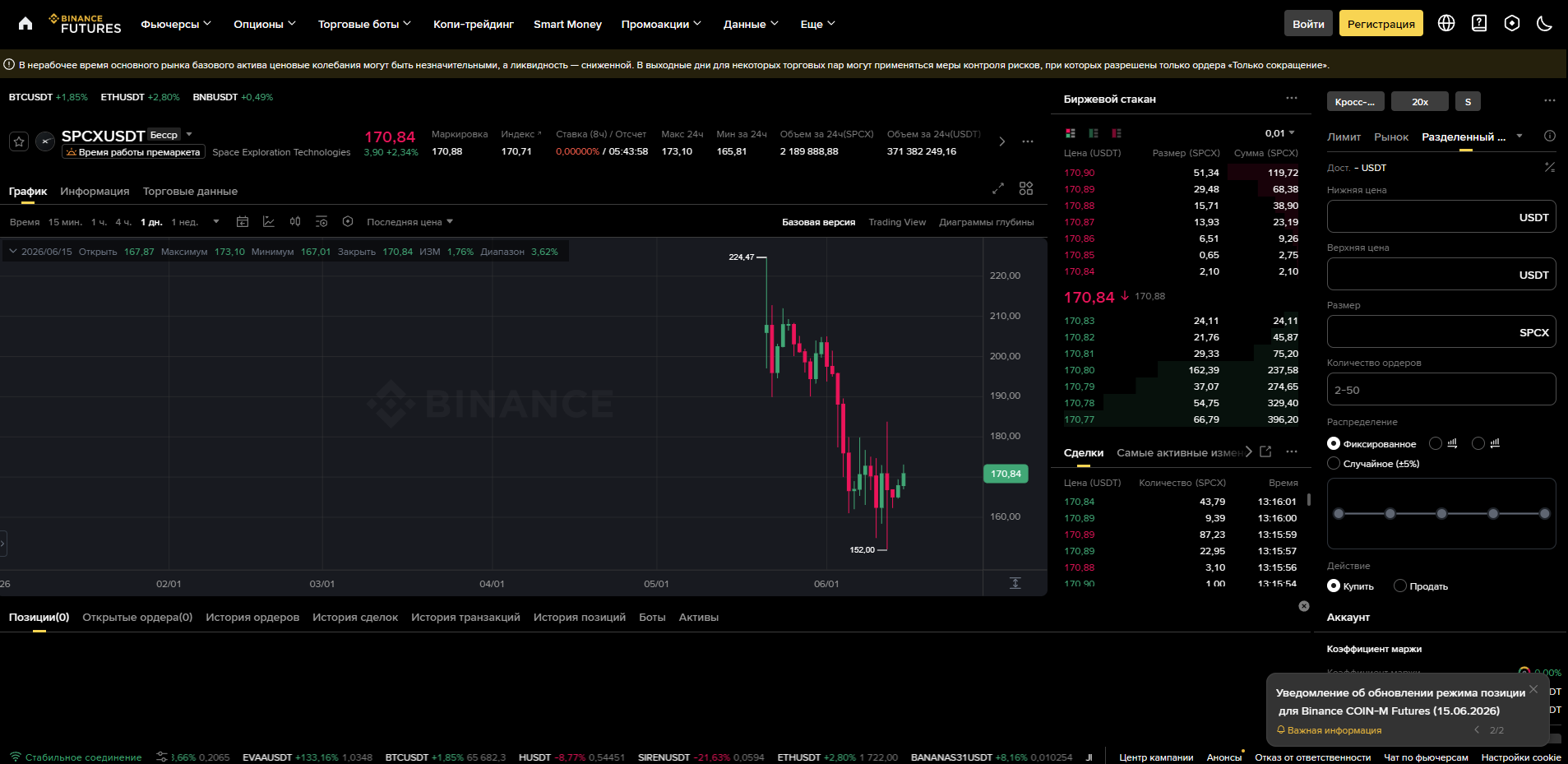
Task: Click Нижняя цена input field
Action: (1441, 216)
